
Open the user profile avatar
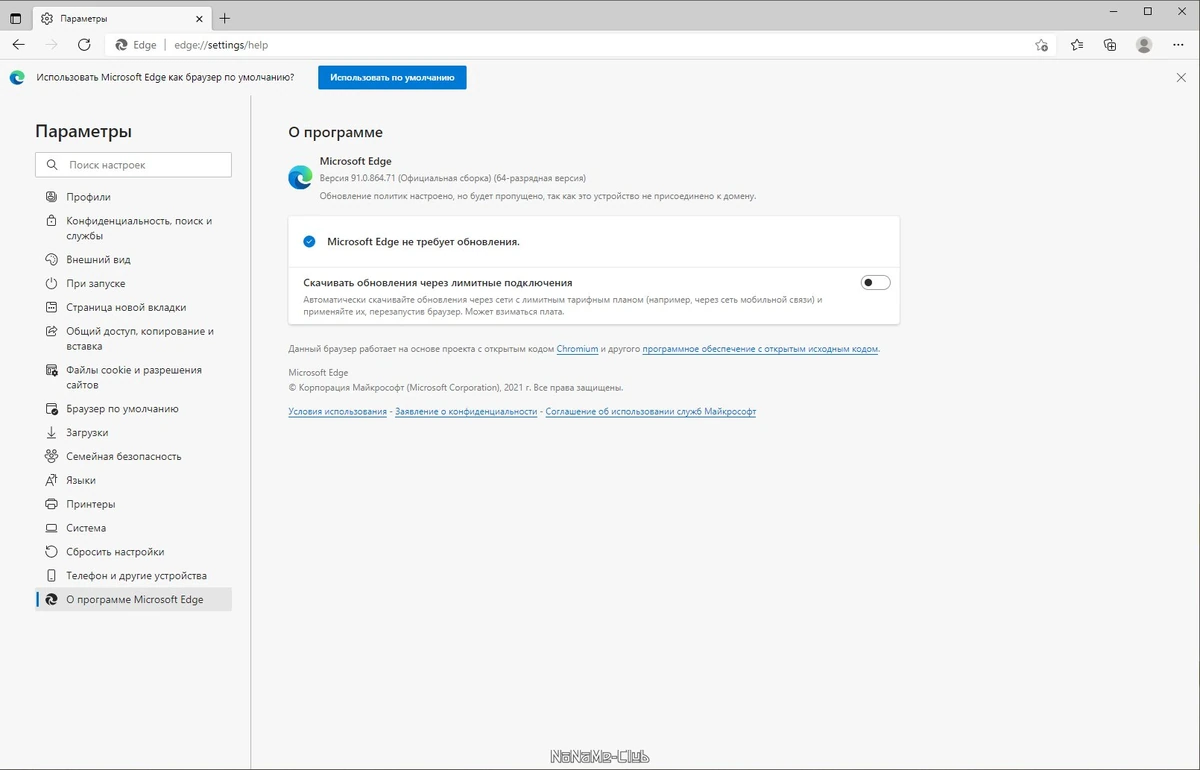1144,45
